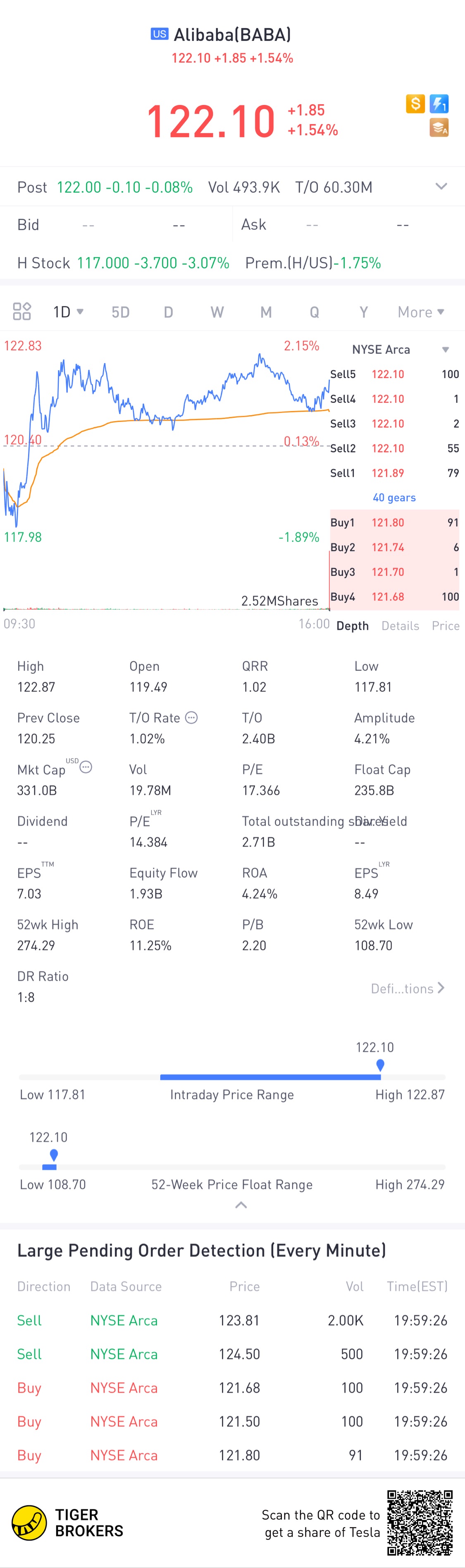This screenshot has width=465, height=1568.
Task: Tap the 40 gears depth setting
Action: click(394, 497)
